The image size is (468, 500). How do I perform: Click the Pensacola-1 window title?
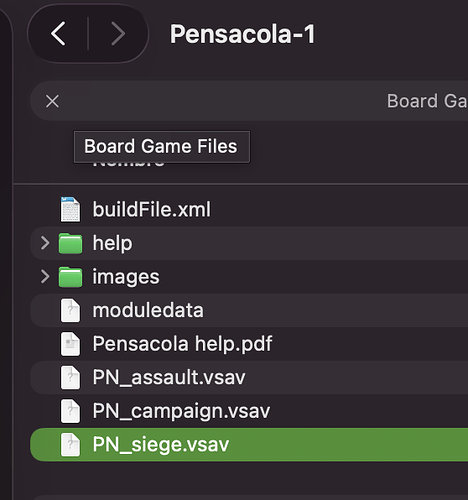(242, 34)
